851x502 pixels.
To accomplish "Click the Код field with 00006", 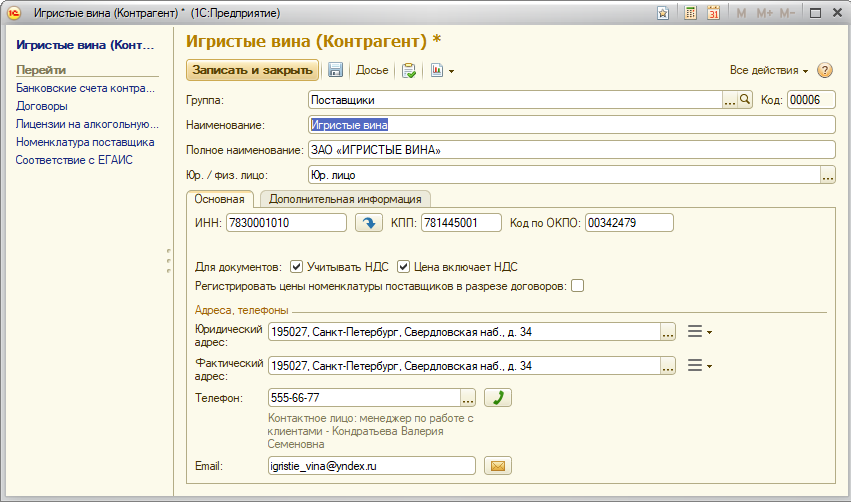I will coord(811,100).
